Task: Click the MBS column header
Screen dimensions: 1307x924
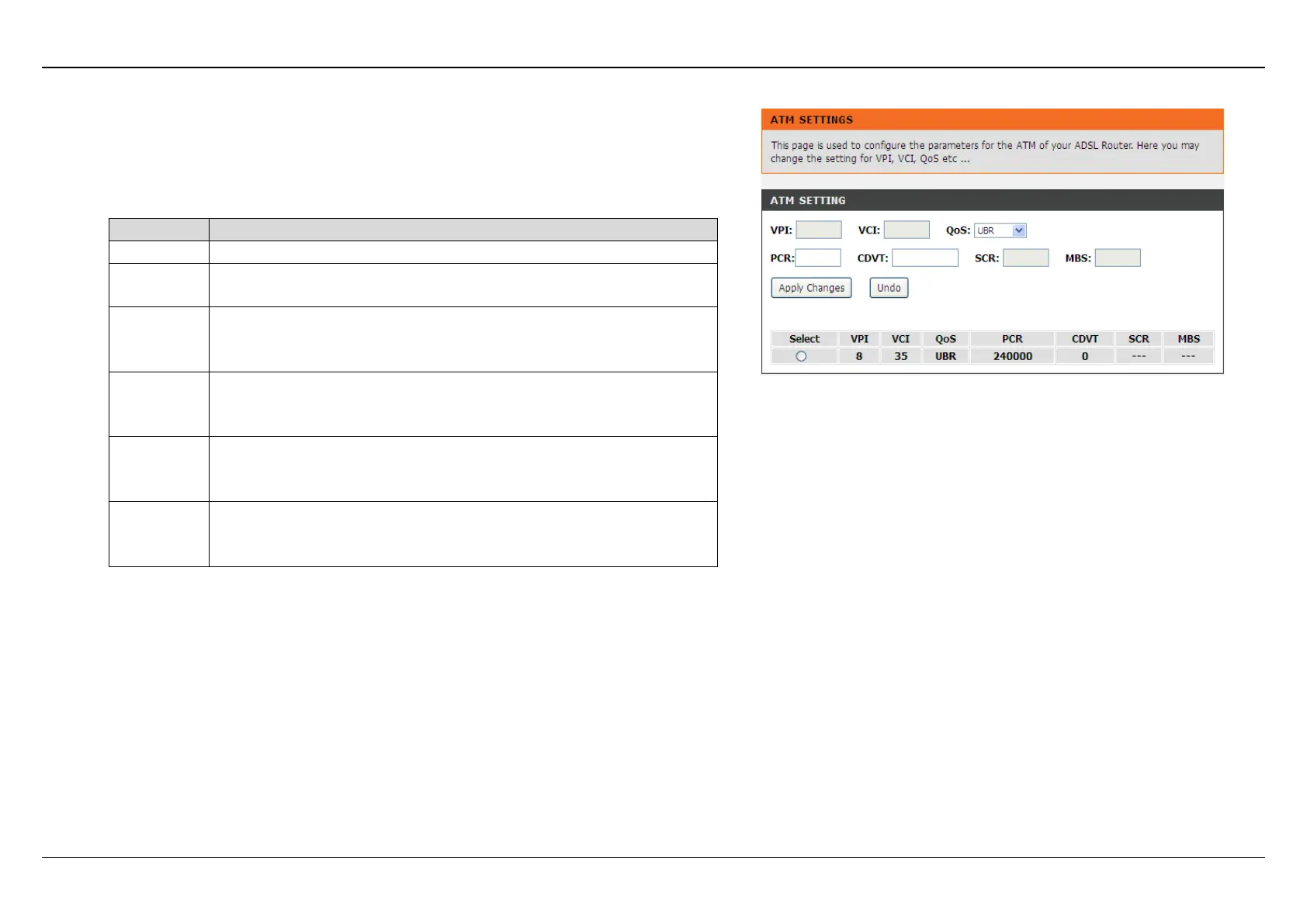Action: (1188, 339)
